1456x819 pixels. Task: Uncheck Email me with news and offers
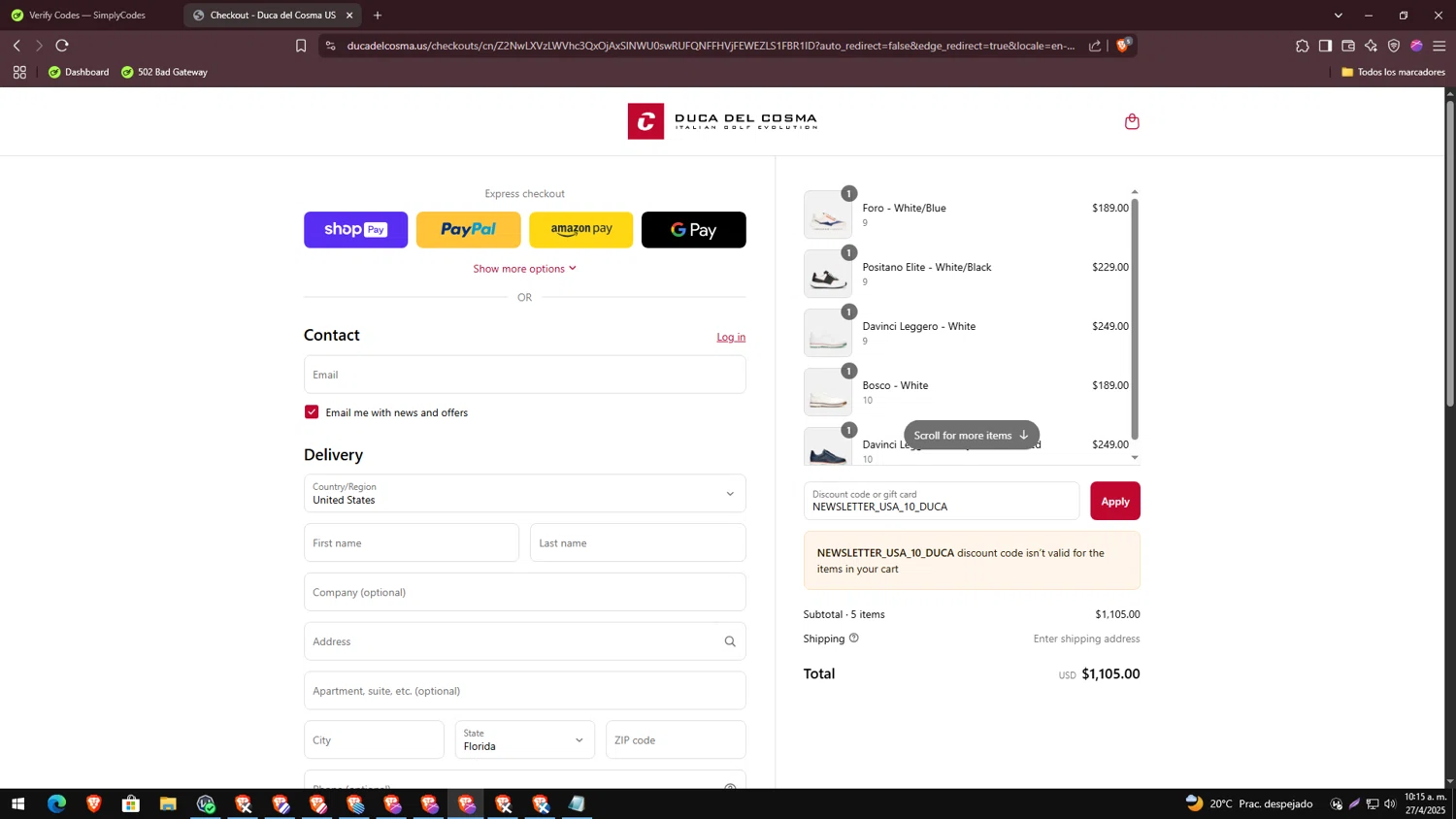coord(312,412)
